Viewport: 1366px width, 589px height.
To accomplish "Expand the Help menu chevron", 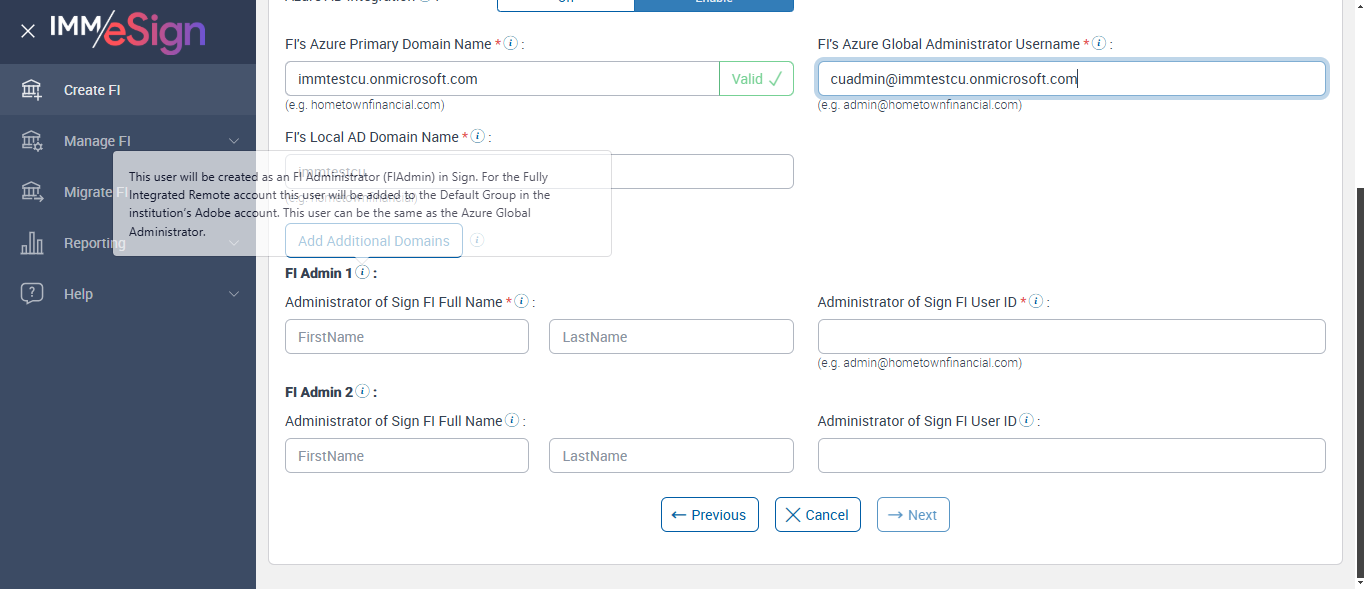I will coord(234,294).
